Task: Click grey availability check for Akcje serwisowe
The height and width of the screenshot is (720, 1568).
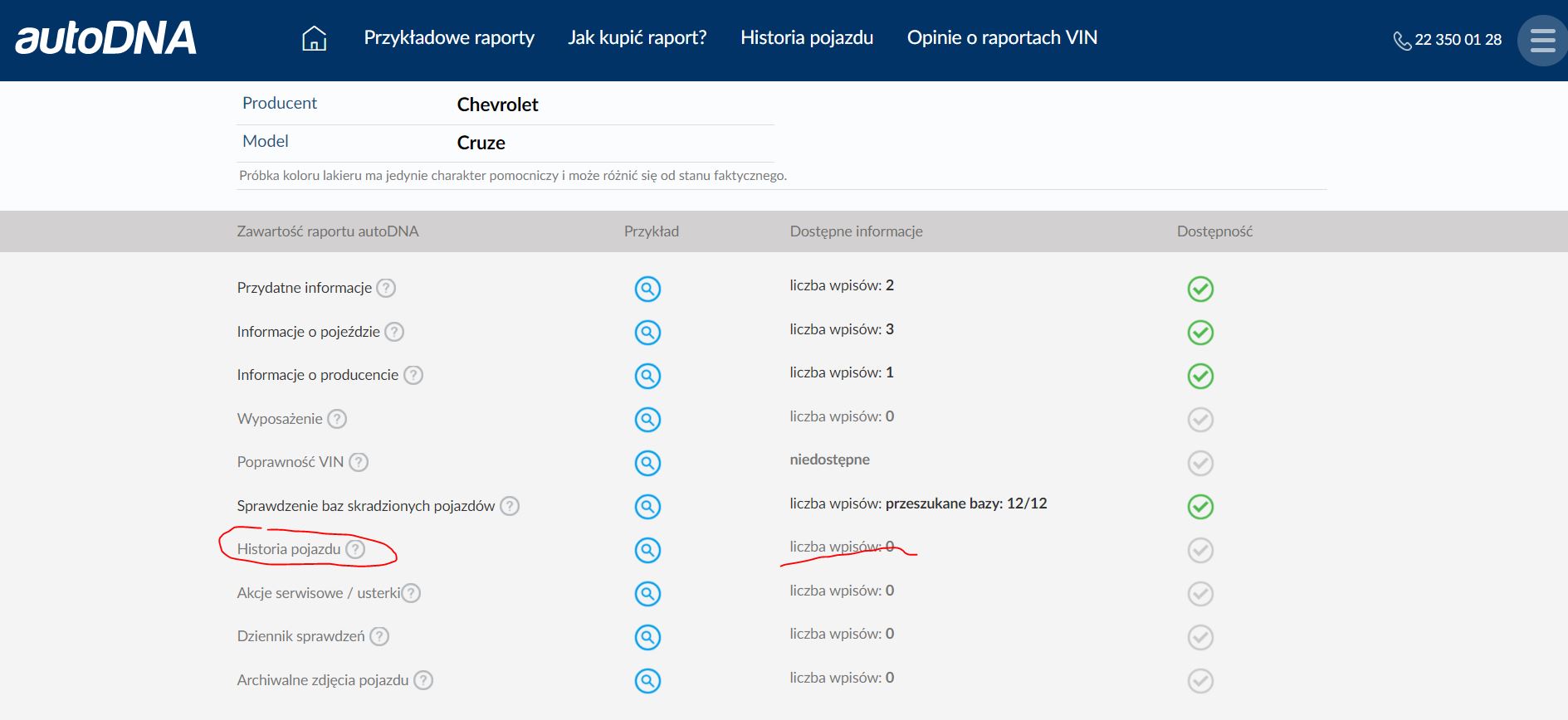Action: pos(1200,594)
